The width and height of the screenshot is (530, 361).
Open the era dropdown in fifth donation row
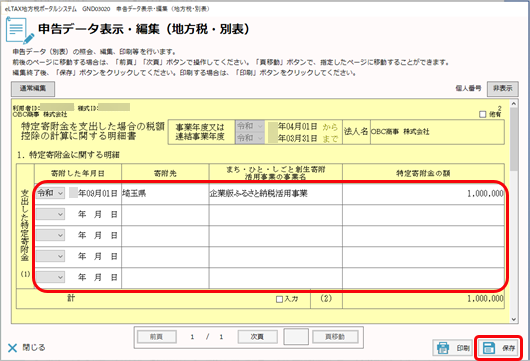click(x=50, y=278)
